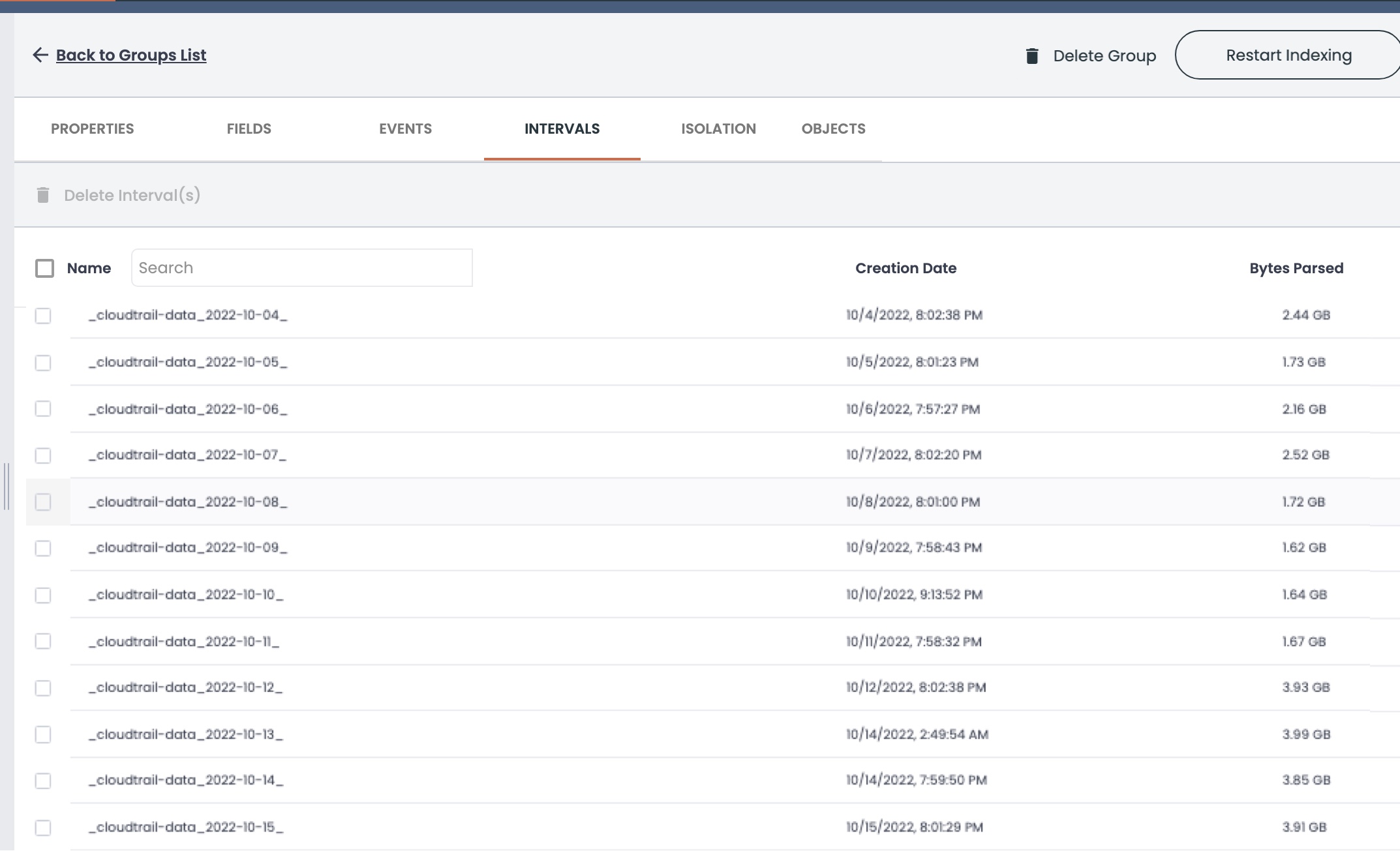The image size is (1400, 853).
Task: Follow the Back to Groups List link
Action: (131, 55)
